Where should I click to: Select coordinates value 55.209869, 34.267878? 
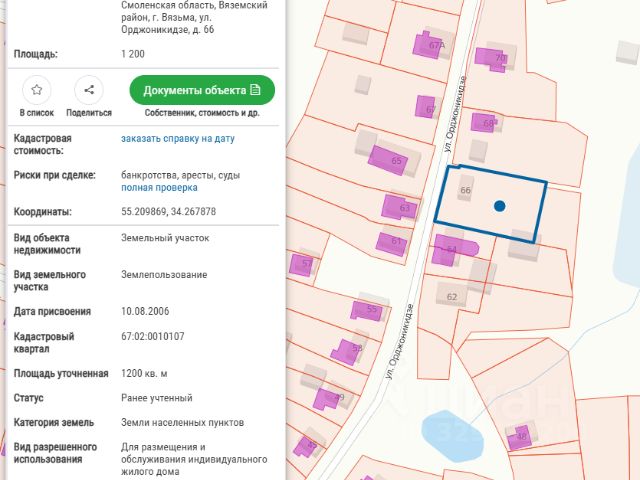click(169, 211)
